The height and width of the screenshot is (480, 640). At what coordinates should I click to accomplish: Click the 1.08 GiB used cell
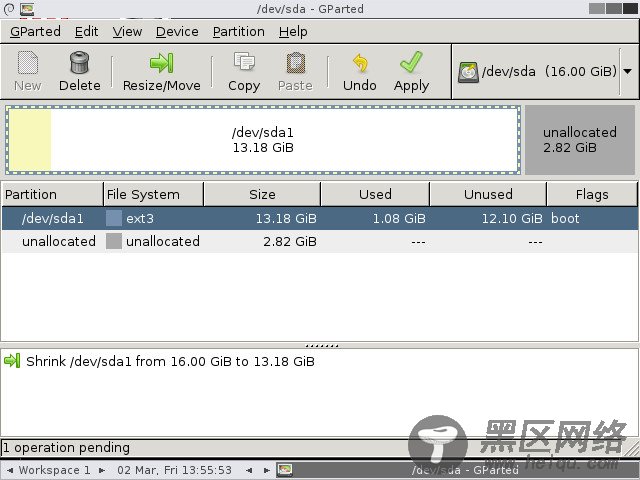pyautogui.click(x=399, y=218)
